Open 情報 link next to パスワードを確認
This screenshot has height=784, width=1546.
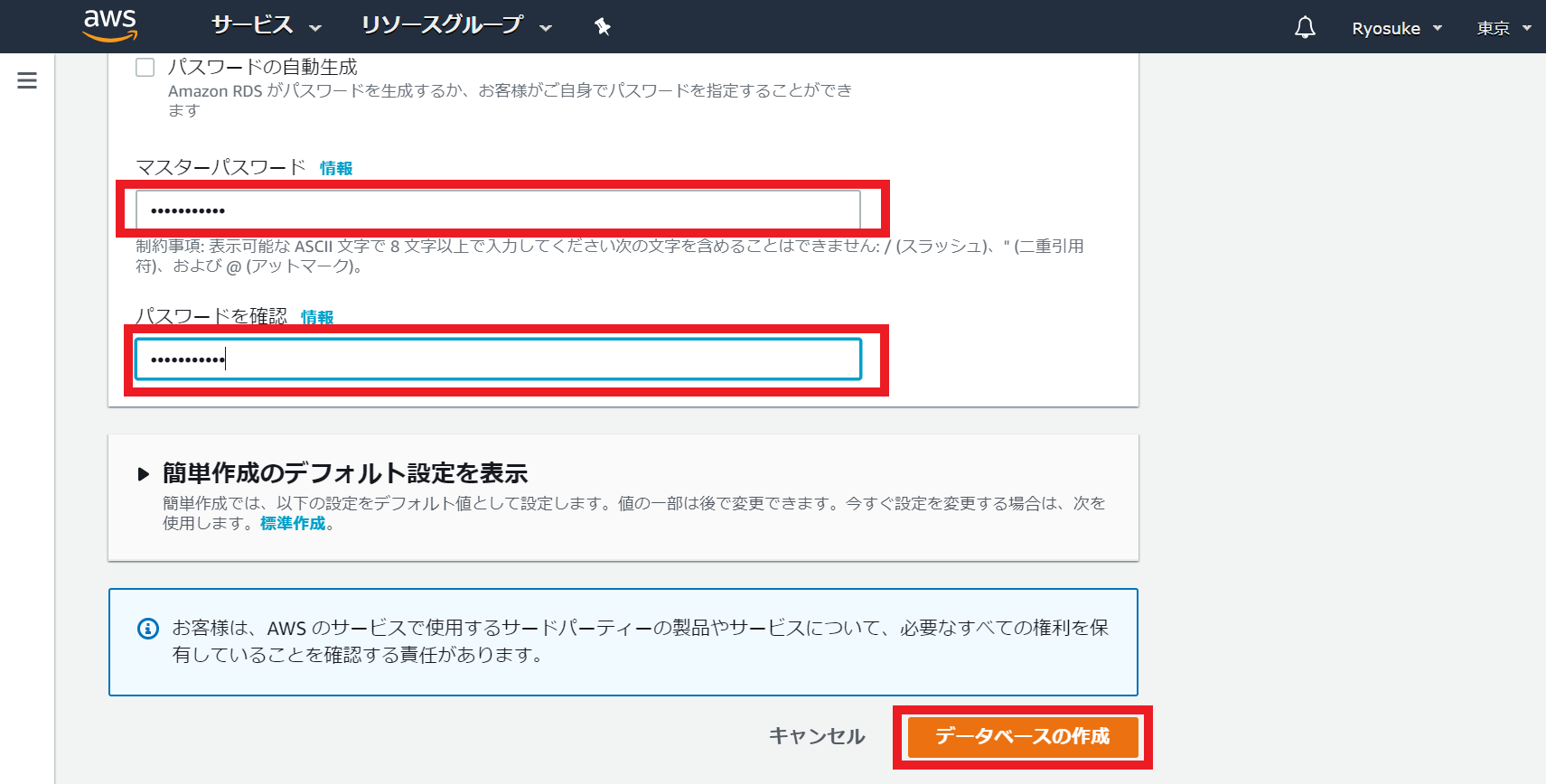317,317
